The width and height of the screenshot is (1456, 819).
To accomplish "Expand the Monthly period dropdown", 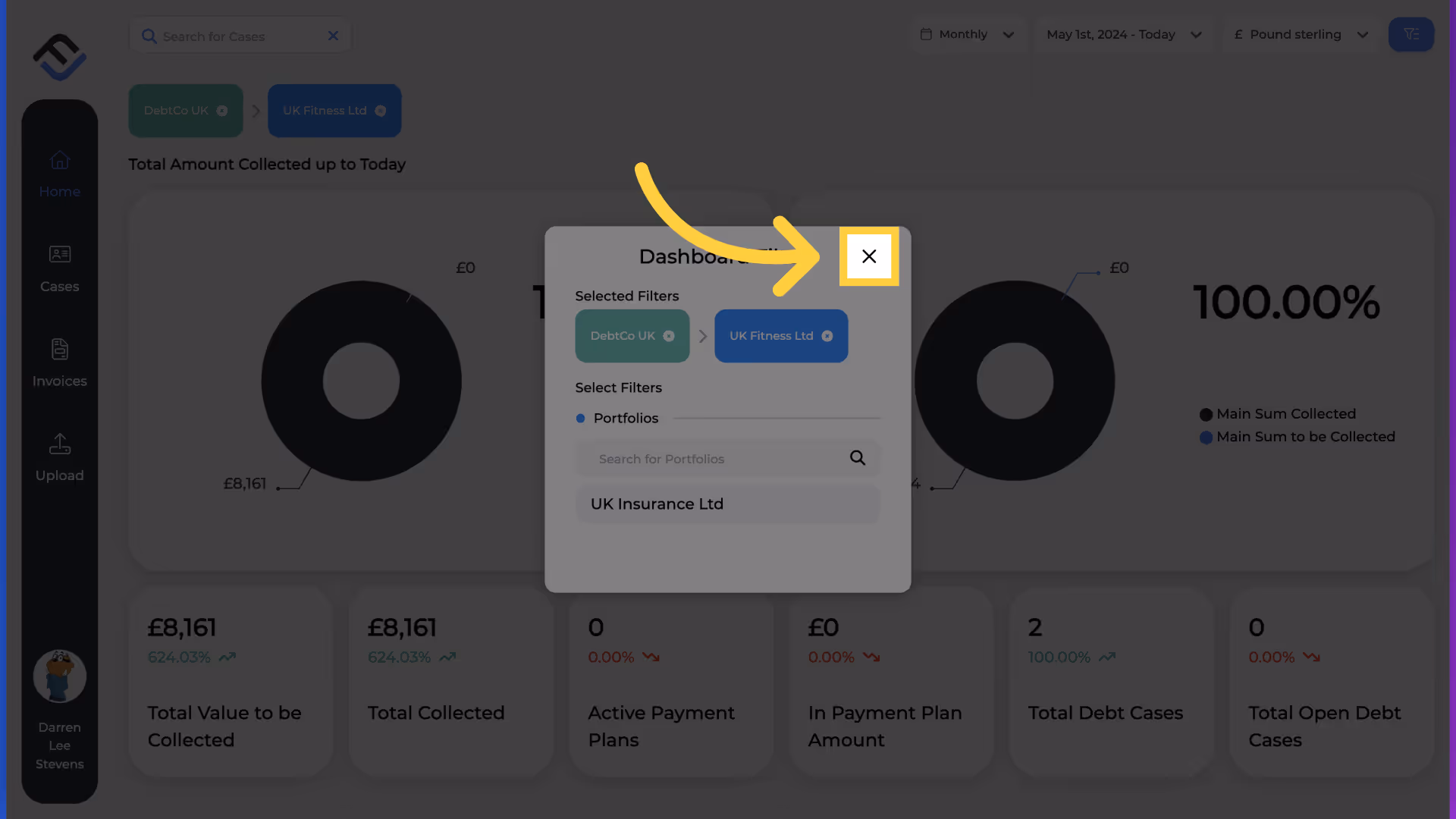I will click(x=968, y=35).
